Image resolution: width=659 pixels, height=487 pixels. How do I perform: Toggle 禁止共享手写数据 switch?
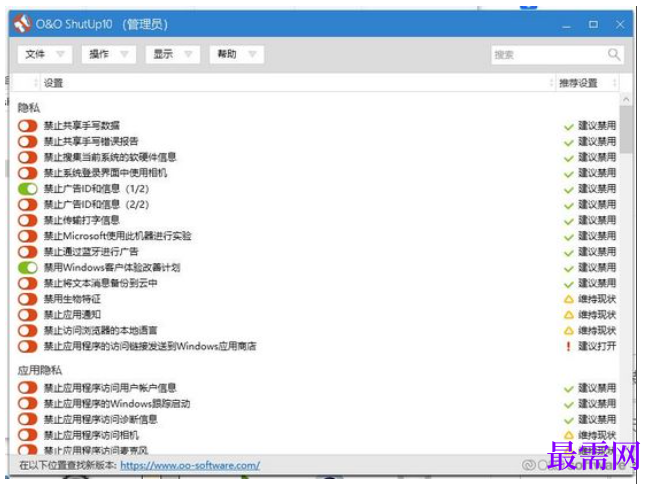pos(28,126)
